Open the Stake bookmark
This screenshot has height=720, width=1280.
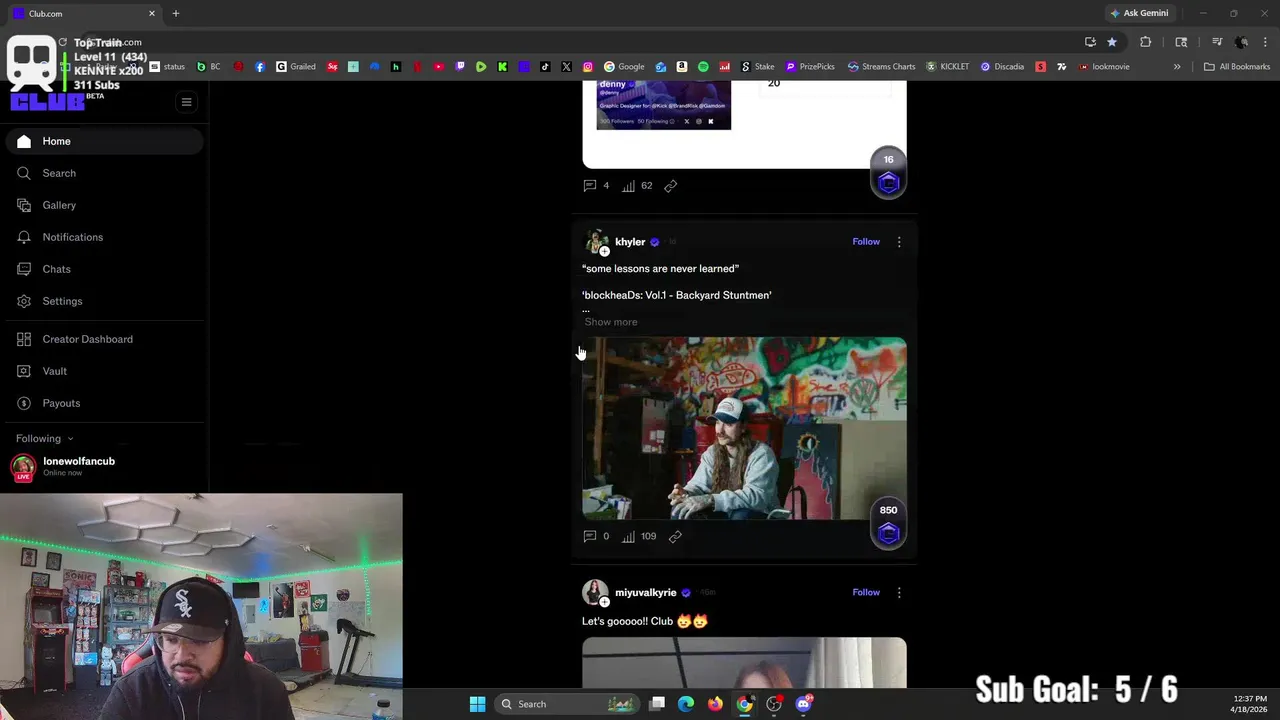pyautogui.click(x=758, y=67)
